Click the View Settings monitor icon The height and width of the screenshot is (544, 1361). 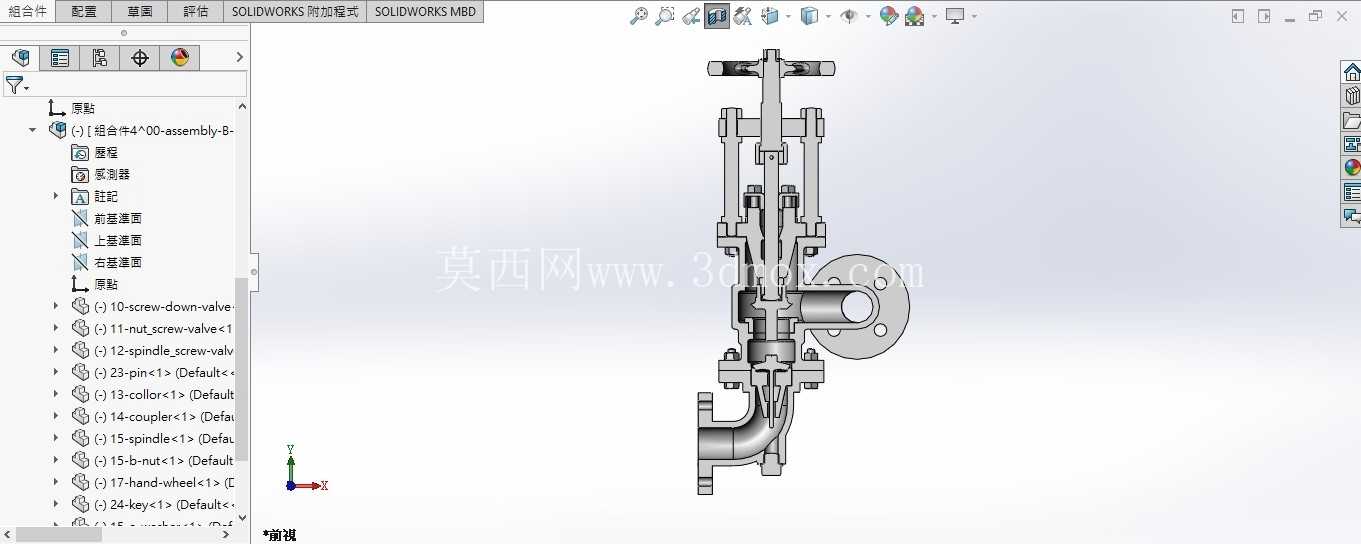tap(956, 16)
